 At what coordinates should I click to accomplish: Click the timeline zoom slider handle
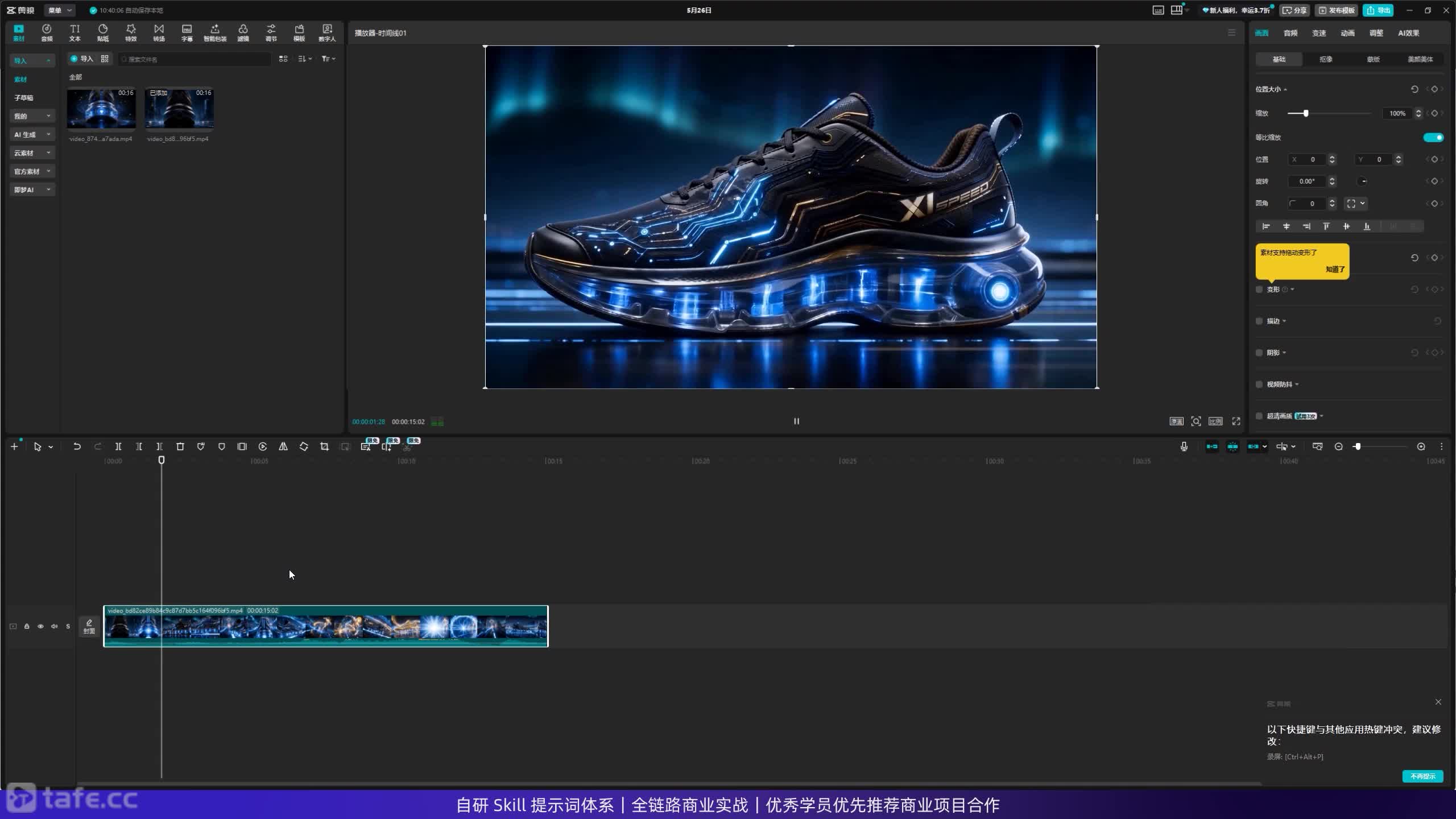[x=1358, y=446]
